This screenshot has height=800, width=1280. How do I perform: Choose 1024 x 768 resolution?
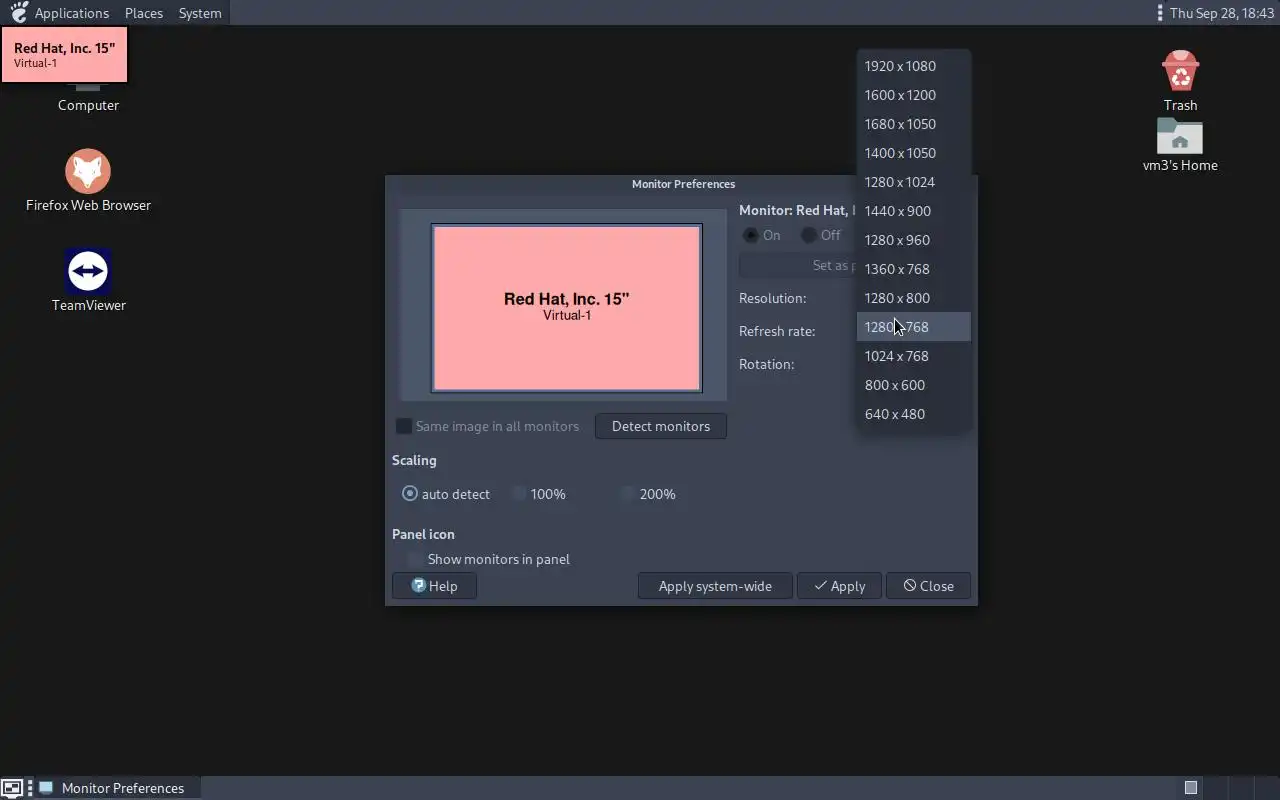coord(913,356)
